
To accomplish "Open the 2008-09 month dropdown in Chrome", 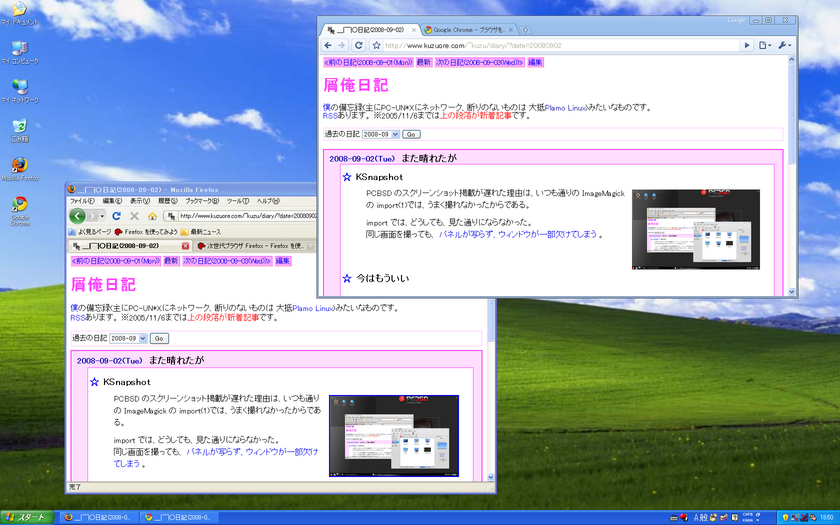I will [380, 134].
